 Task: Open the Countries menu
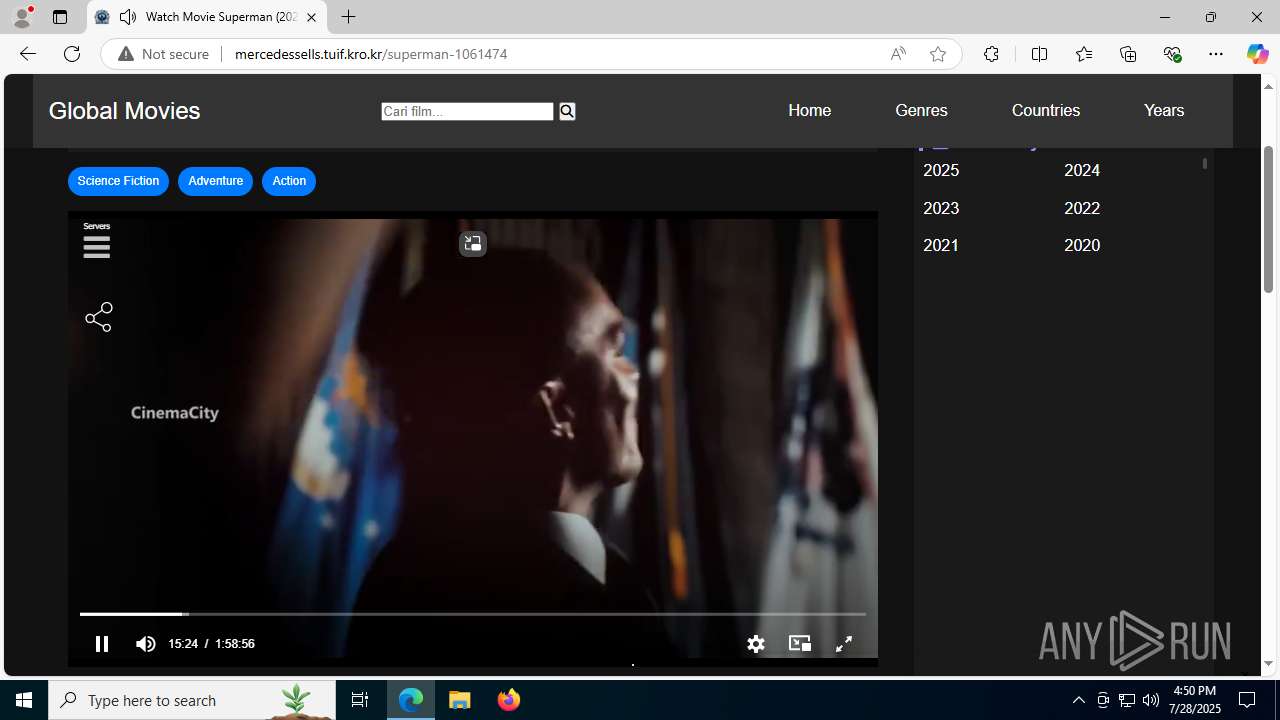click(x=1046, y=110)
